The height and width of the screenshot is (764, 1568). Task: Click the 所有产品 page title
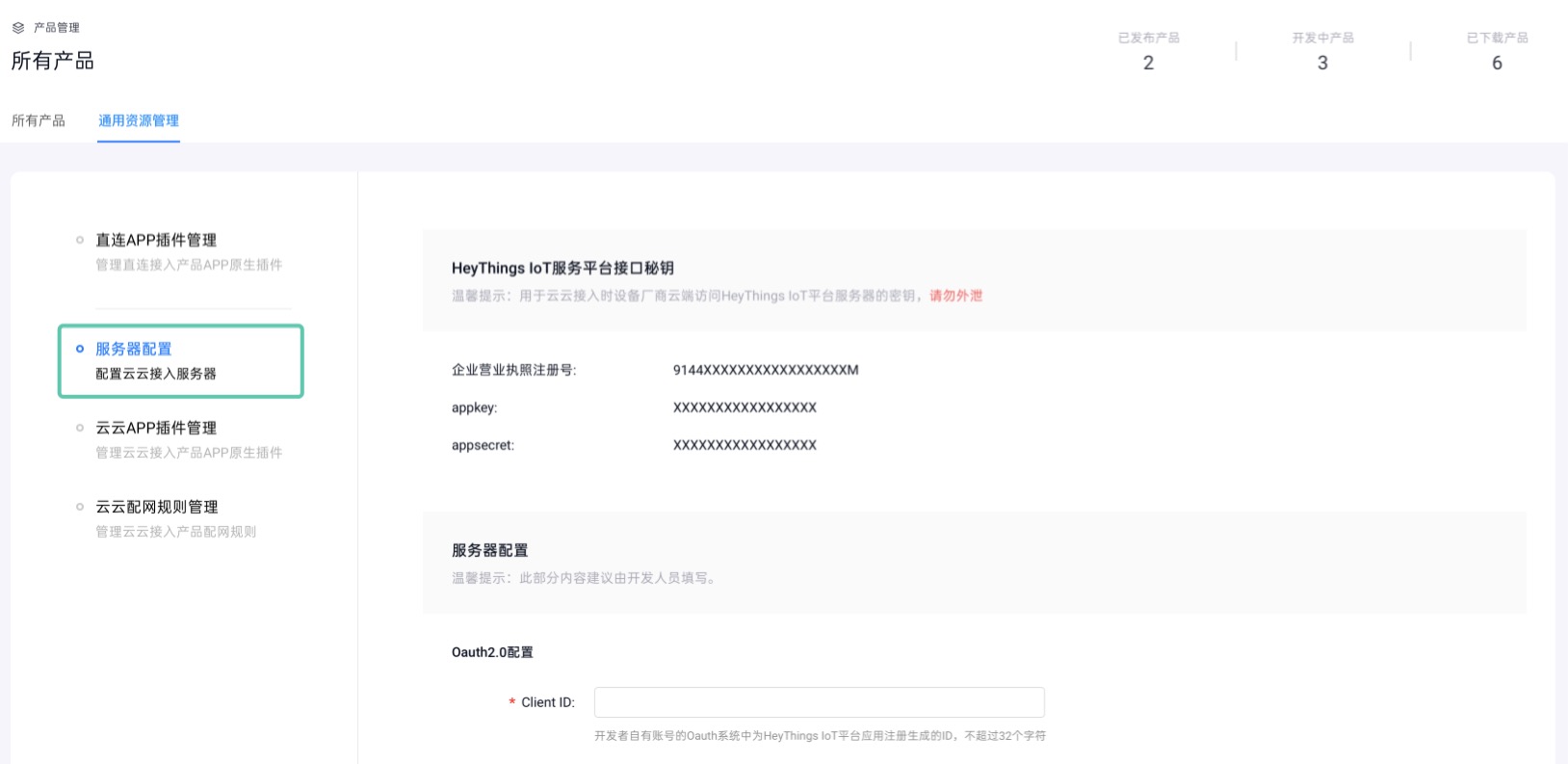coord(53,61)
